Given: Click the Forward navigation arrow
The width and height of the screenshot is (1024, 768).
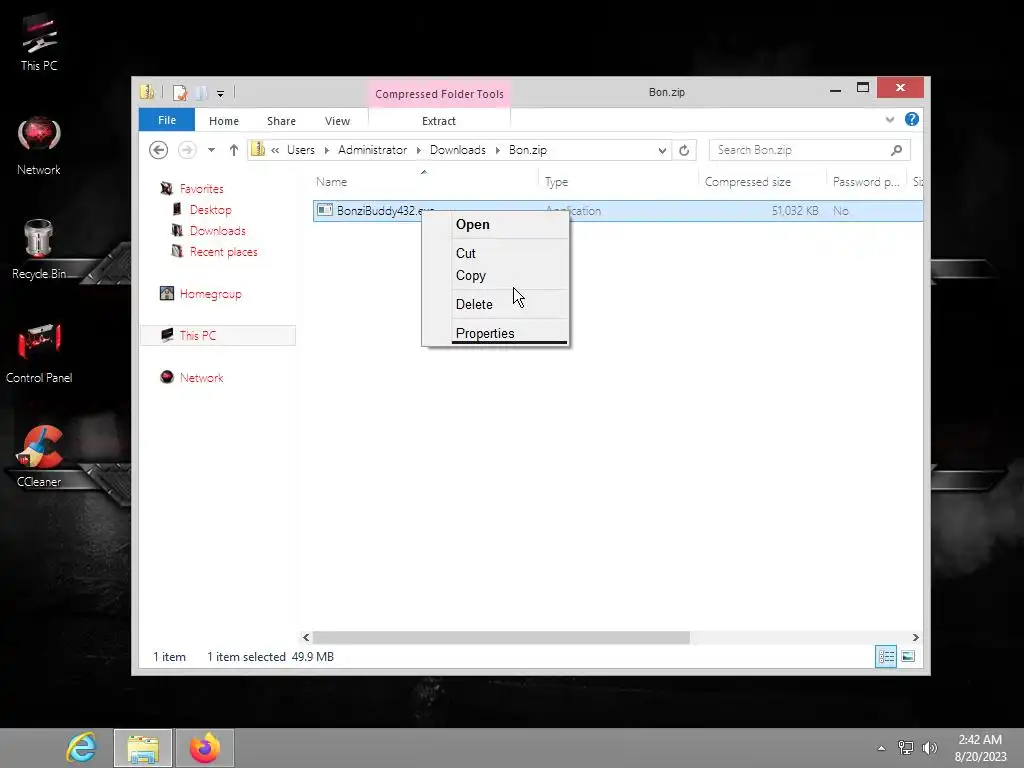Looking at the screenshot, I should click(187, 150).
